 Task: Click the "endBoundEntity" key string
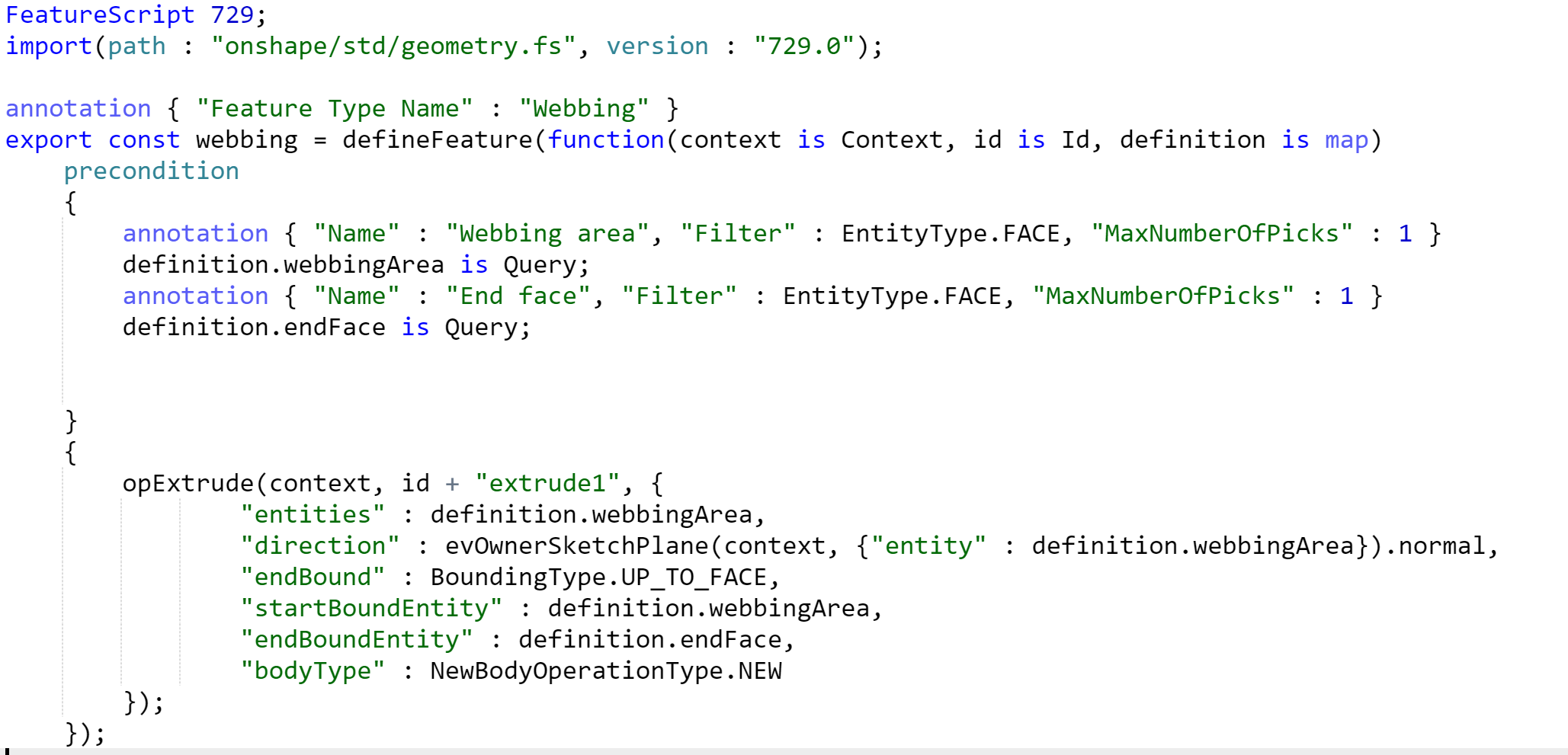pyautogui.click(x=357, y=639)
